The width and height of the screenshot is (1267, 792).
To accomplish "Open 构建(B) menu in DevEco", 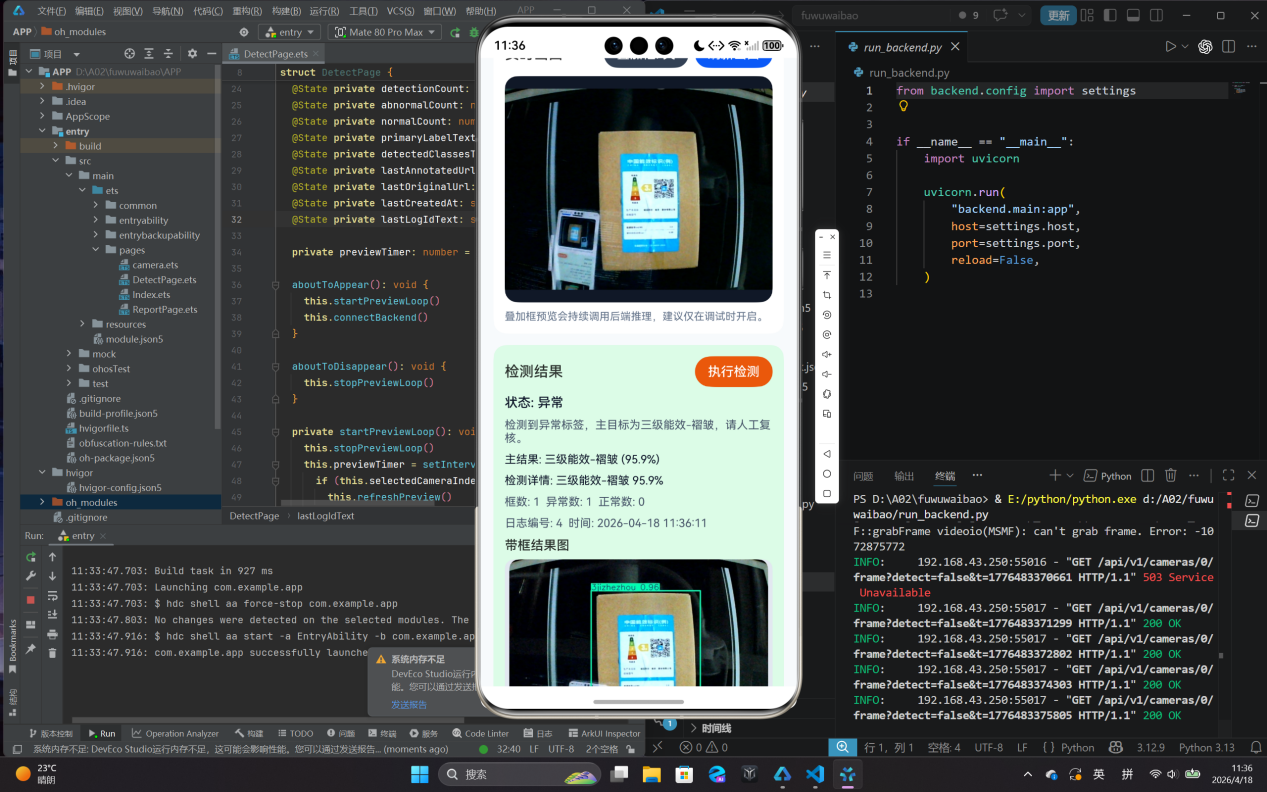I will pos(286,11).
